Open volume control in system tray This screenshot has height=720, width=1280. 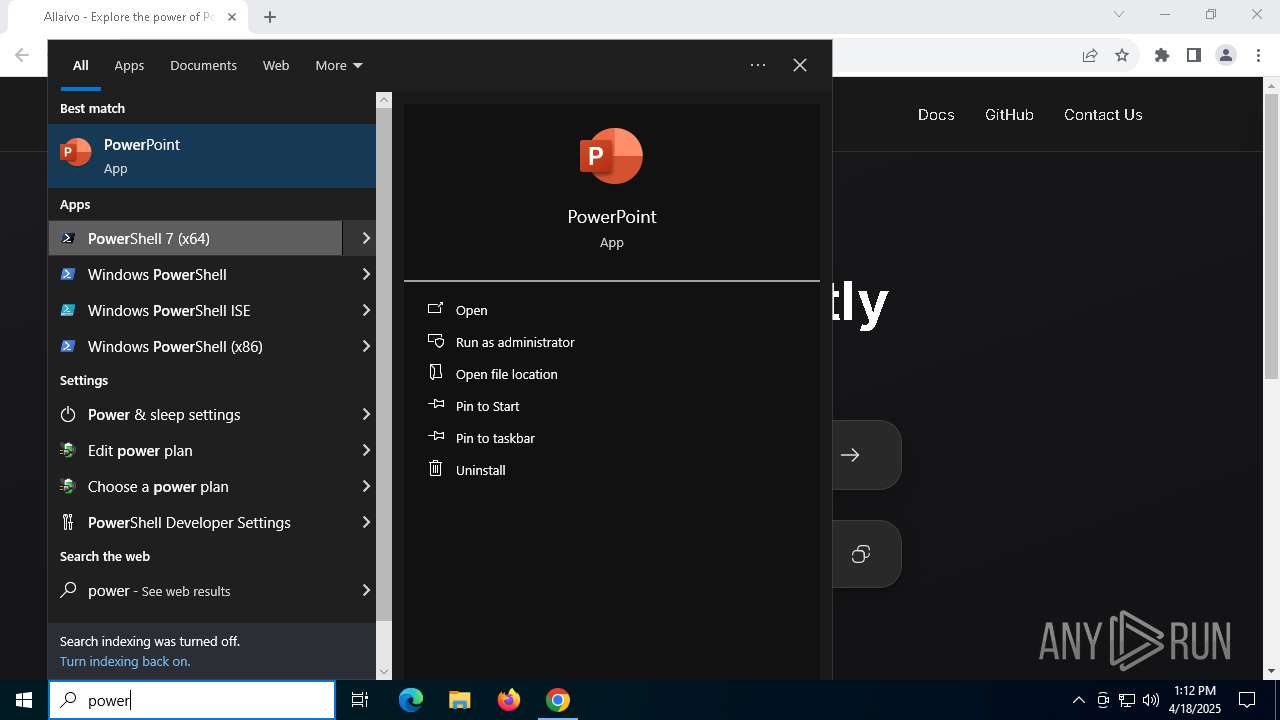[x=1151, y=700]
